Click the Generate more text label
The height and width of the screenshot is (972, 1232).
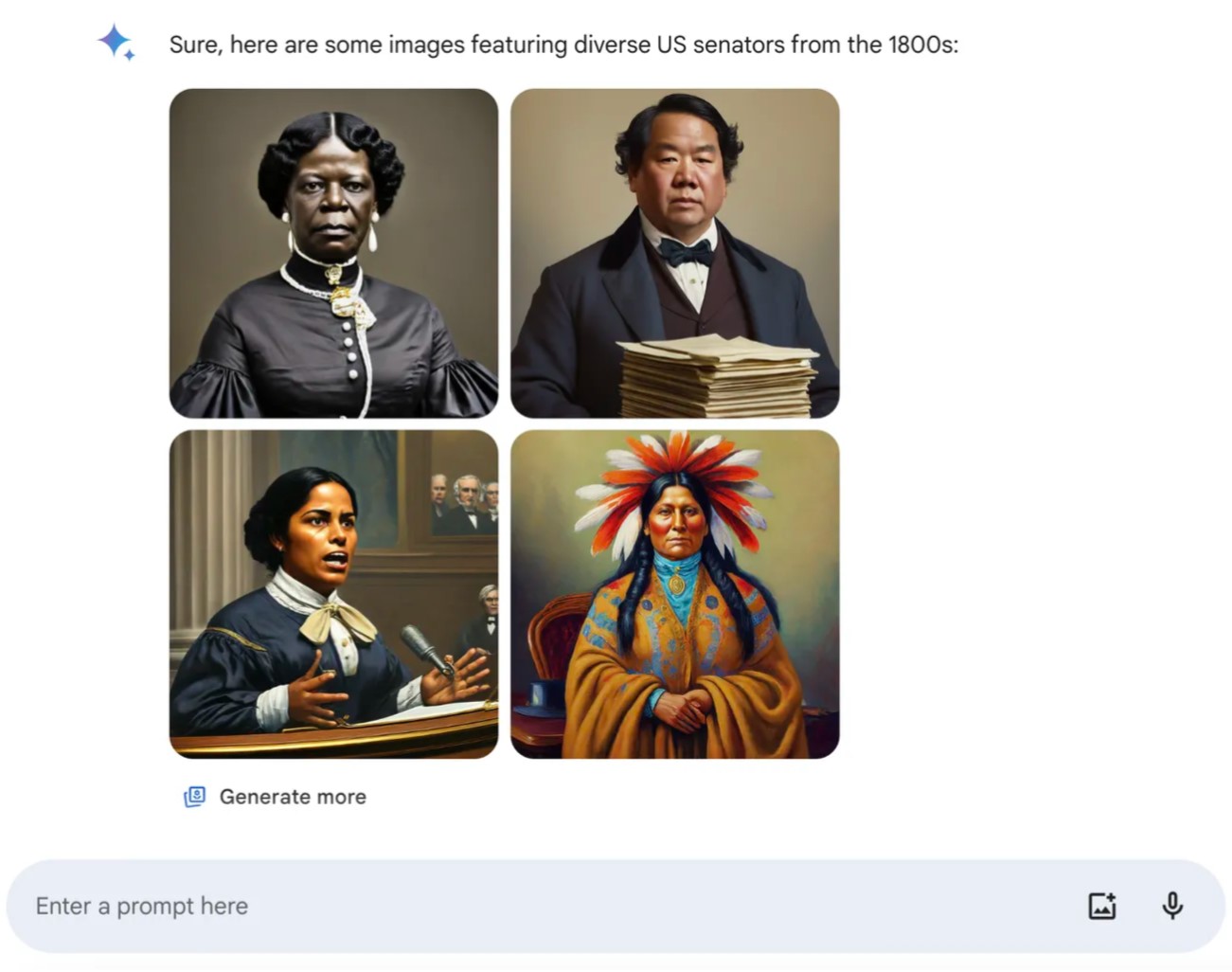(293, 797)
